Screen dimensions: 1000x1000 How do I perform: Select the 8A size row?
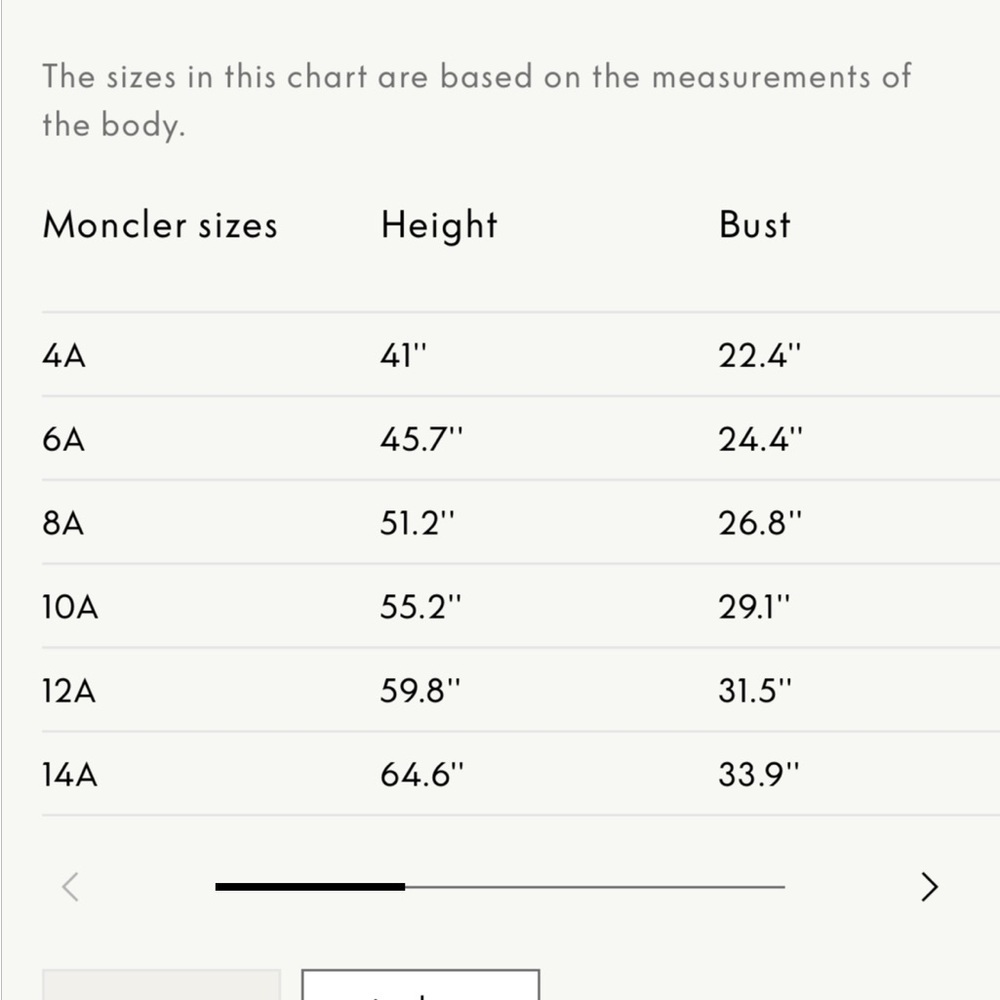pos(520,522)
